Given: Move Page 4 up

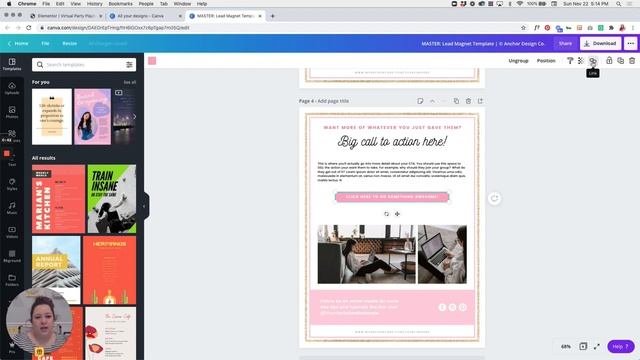Looking at the screenshot, I should click(432, 101).
